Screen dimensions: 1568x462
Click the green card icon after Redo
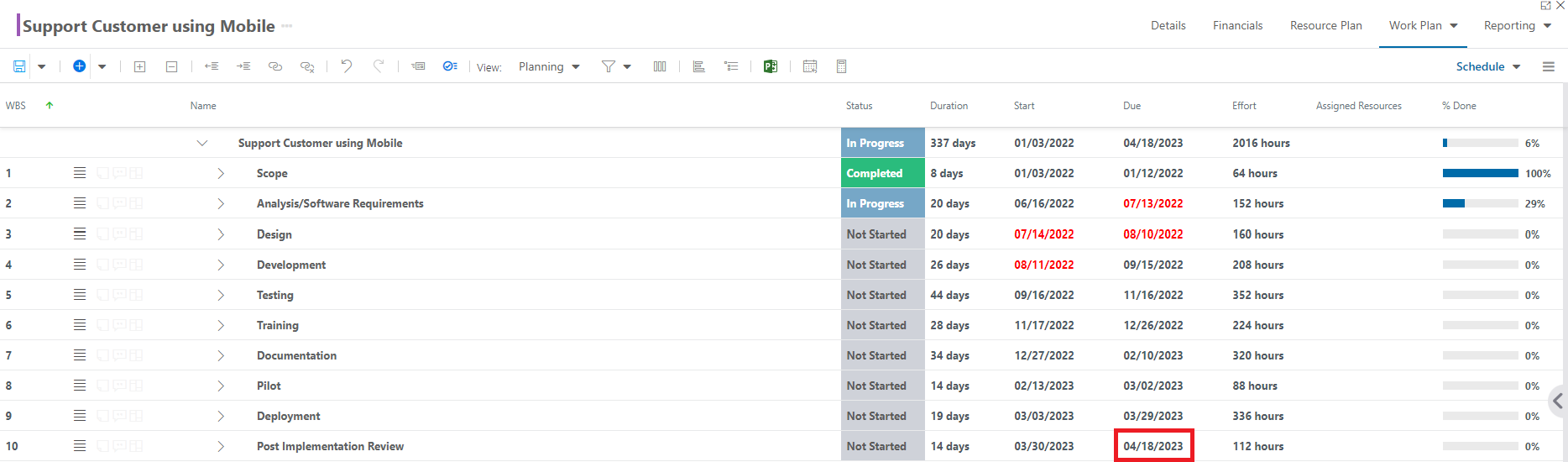pos(418,66)
